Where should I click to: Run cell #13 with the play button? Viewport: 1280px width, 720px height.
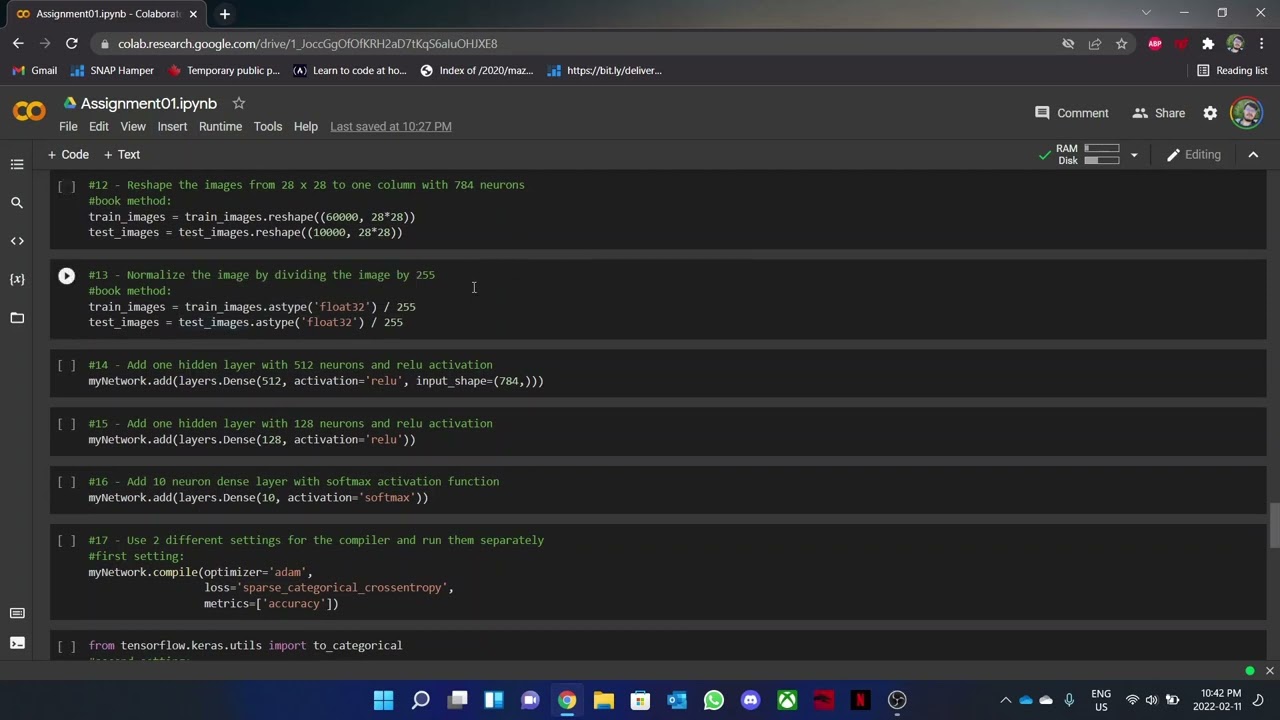pyautogui.click(x=66, y=276)
